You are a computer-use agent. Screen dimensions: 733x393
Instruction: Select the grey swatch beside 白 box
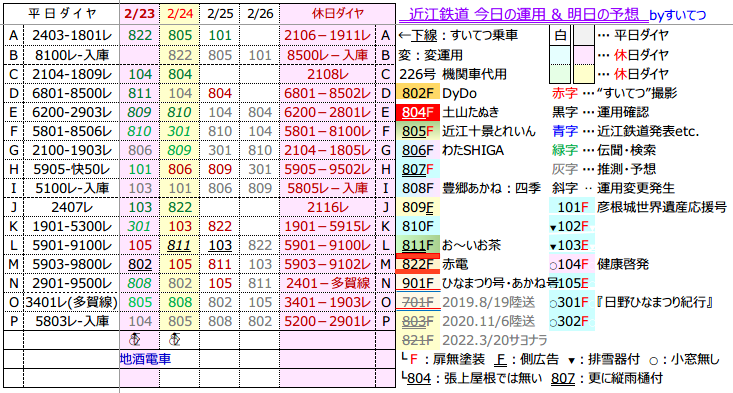pos(583,35)
